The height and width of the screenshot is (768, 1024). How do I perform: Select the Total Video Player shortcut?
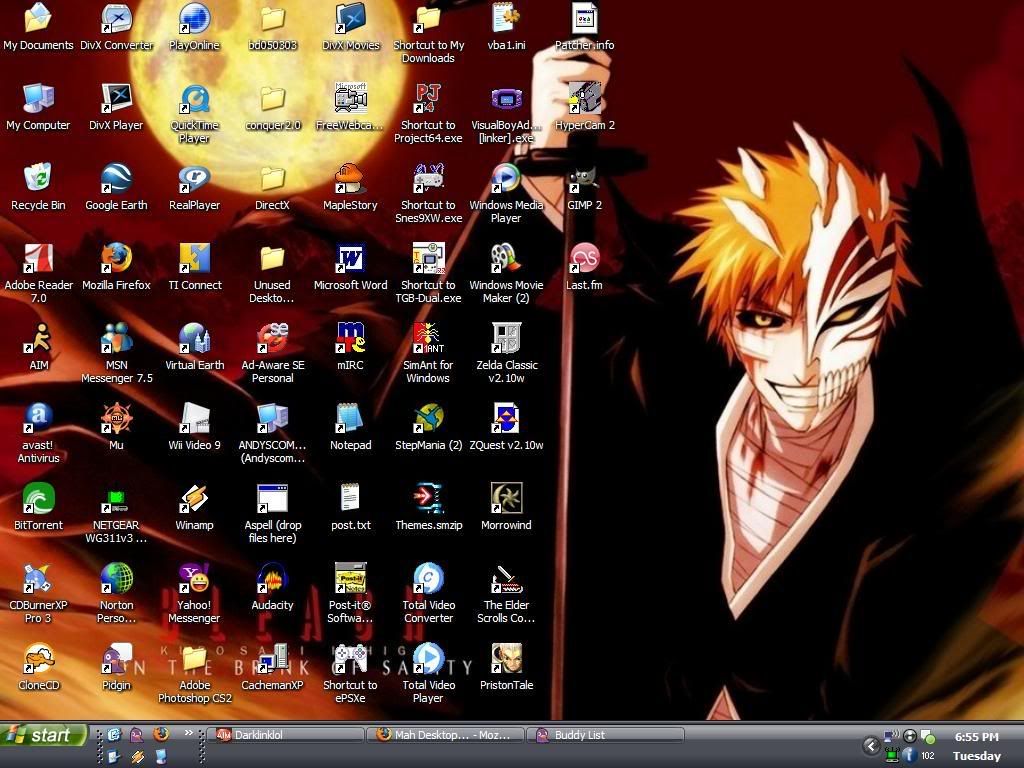point(428,674)
